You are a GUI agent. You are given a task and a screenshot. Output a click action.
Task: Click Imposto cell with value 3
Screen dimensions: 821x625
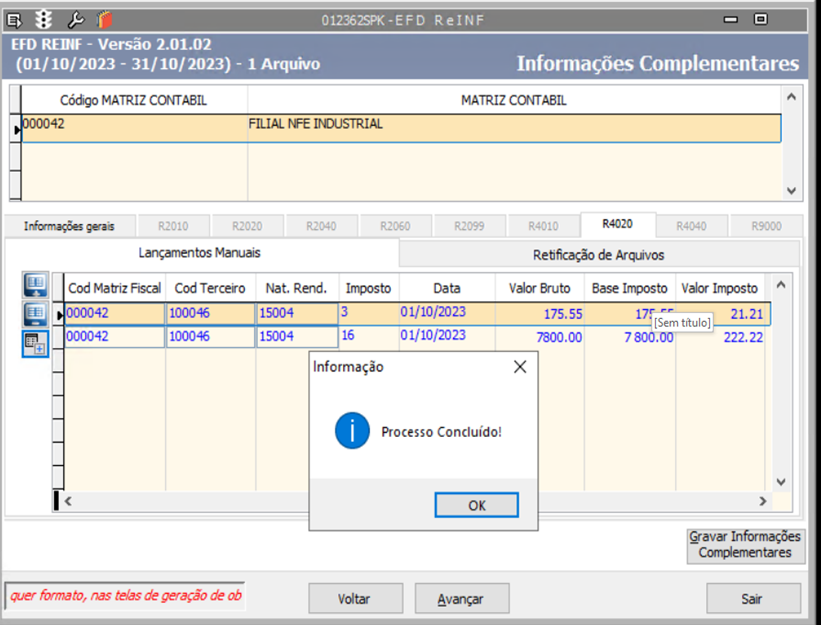[369, 313]
